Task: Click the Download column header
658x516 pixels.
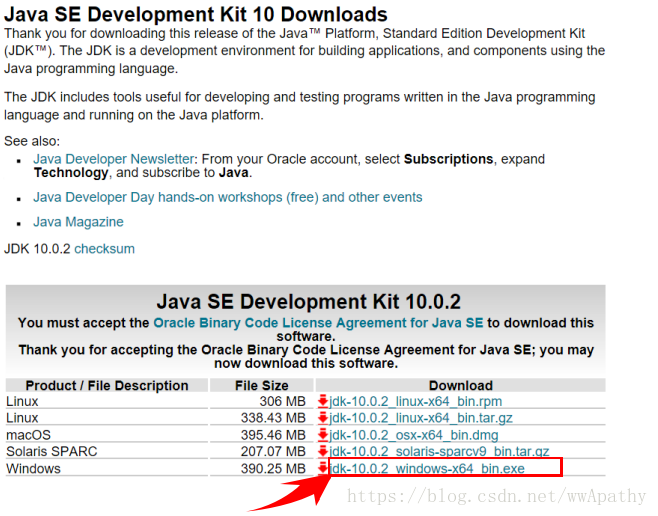Action: pyautogui.click(x=460, y=385)
